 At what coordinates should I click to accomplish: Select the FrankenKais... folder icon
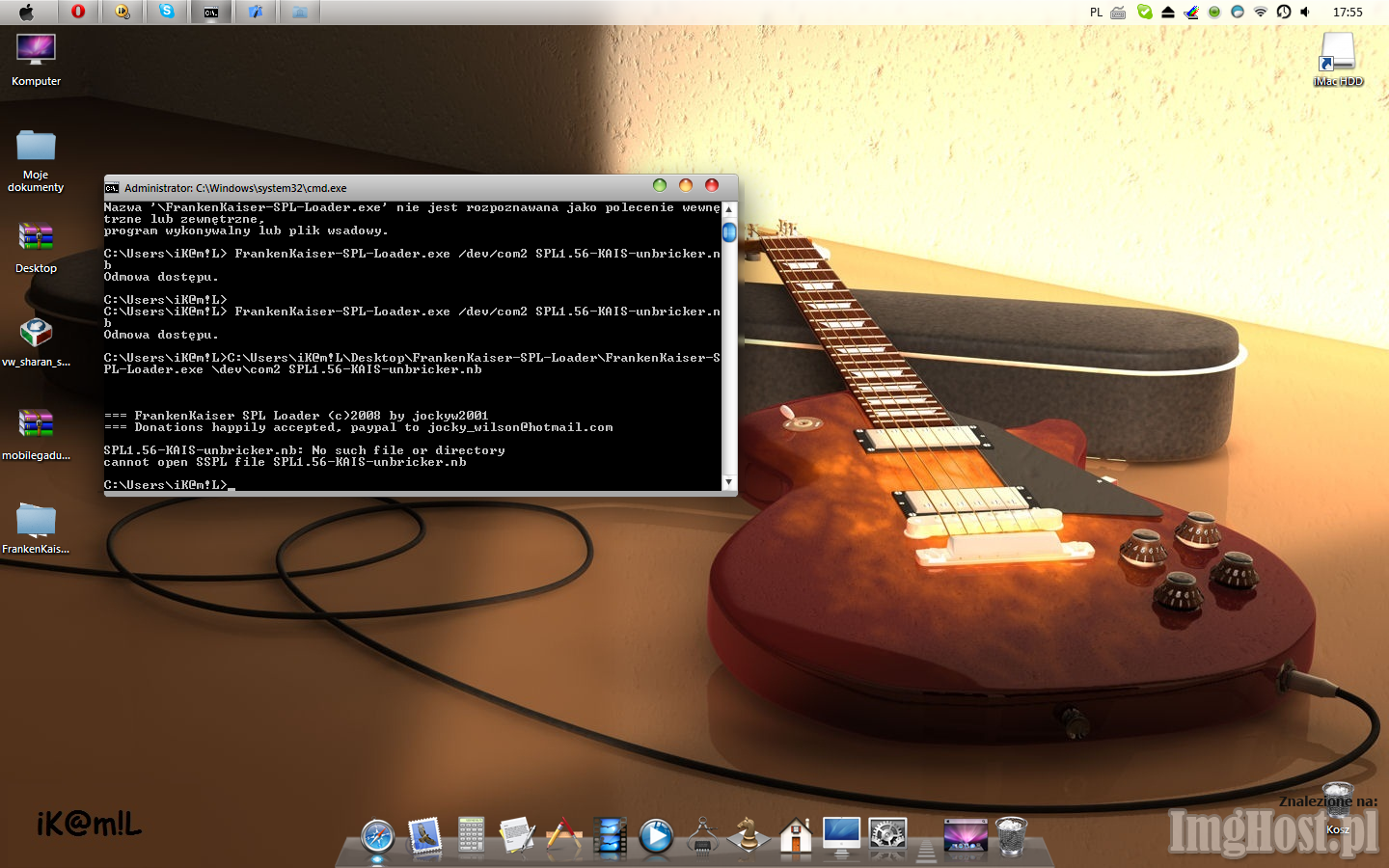(x=36, y=529)
